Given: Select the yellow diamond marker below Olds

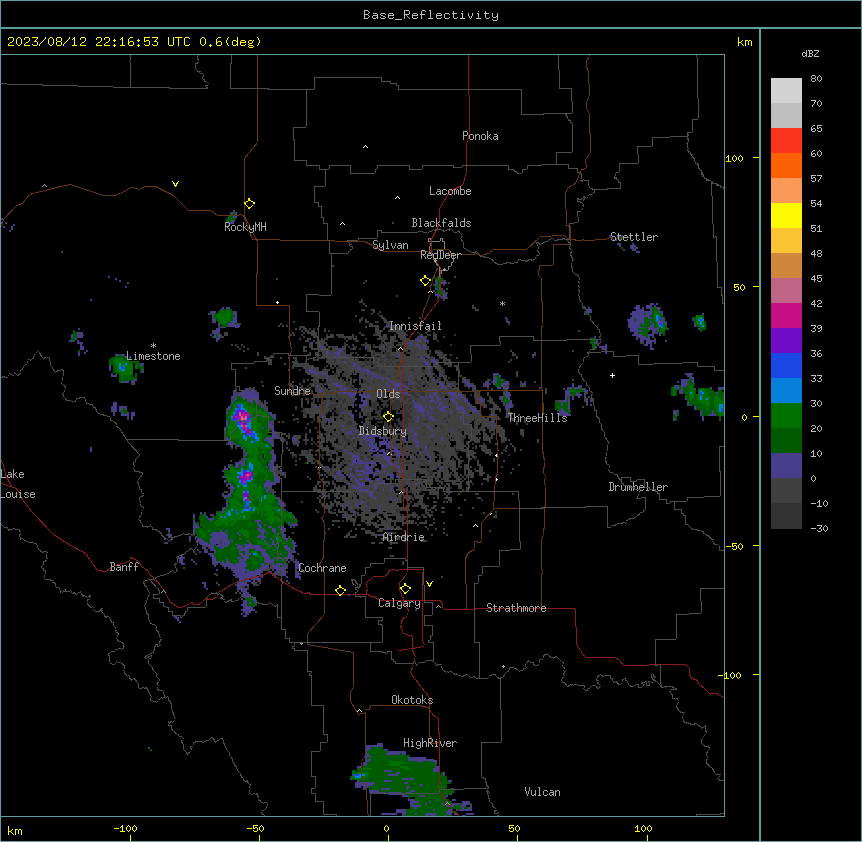Looking at the screenshot, I should [388, 417].
